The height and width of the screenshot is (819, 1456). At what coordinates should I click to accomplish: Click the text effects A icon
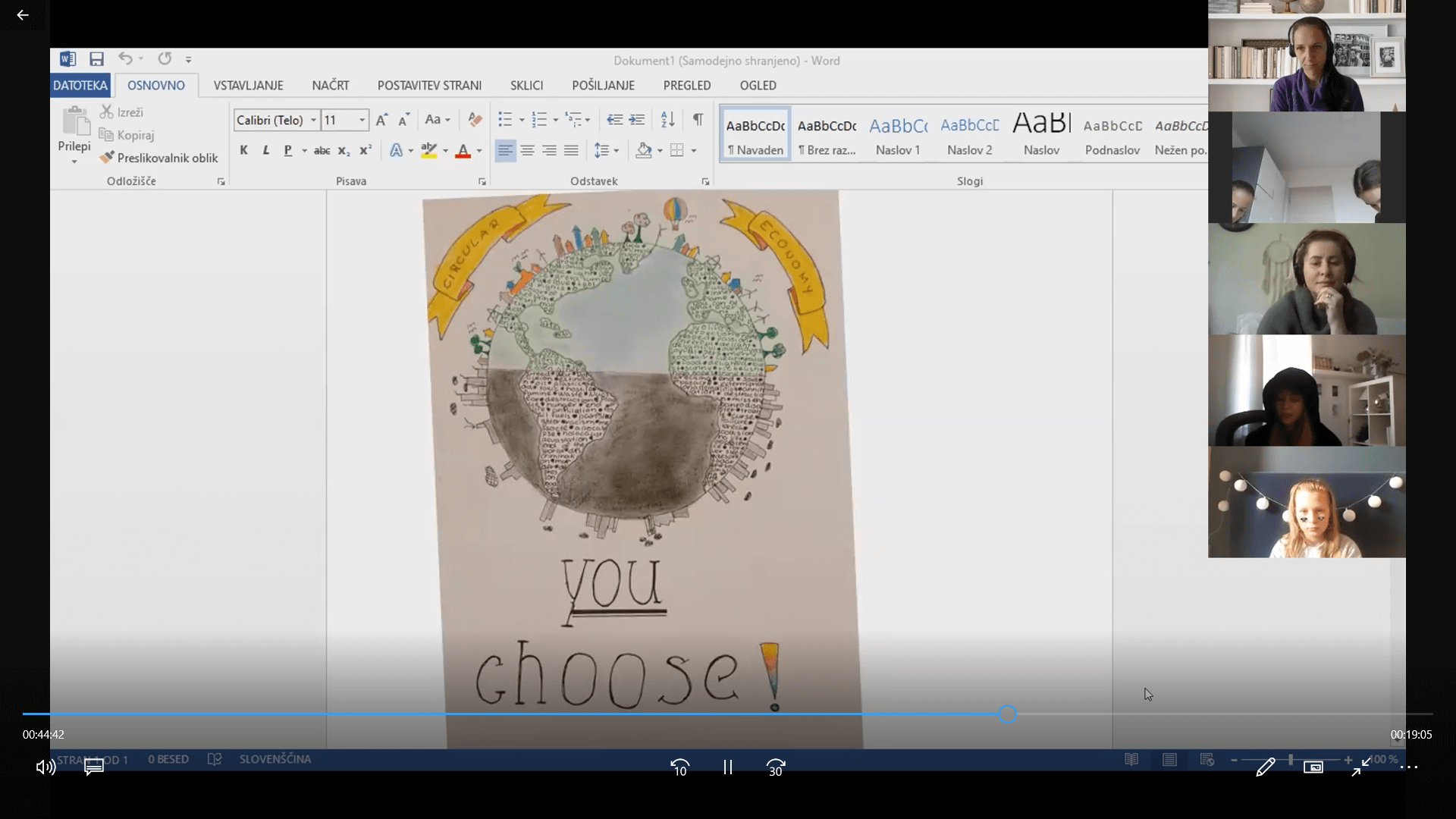click(x=396, y=150)
